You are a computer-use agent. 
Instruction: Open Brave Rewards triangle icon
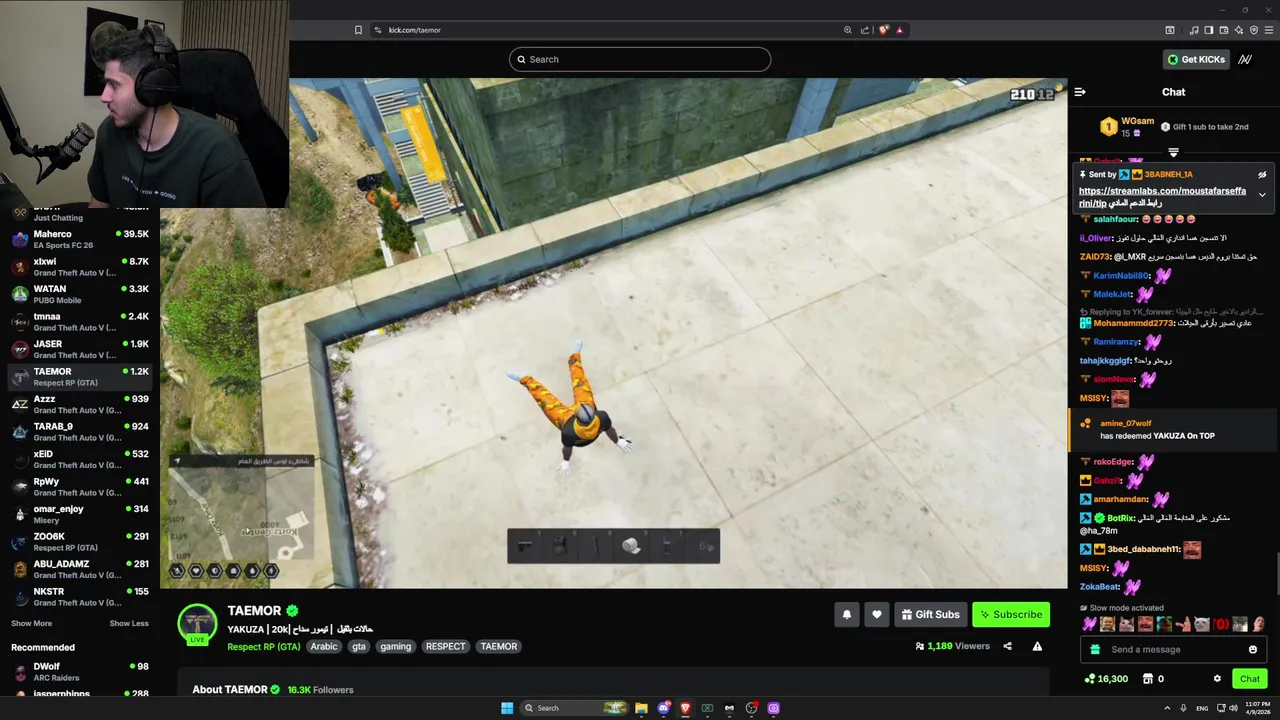900,30
